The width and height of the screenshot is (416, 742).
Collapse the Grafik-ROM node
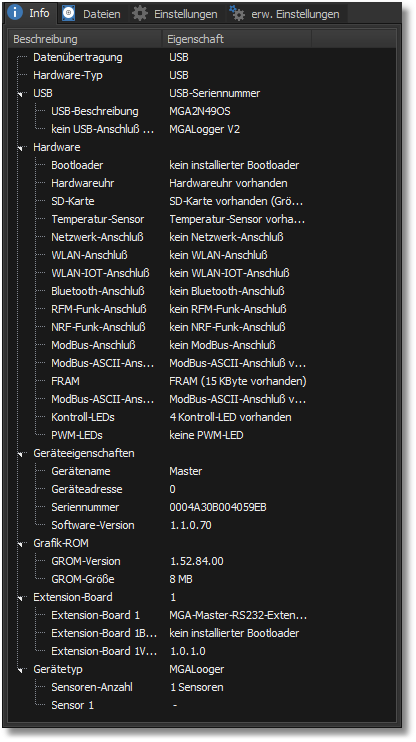tap(21, 544)
